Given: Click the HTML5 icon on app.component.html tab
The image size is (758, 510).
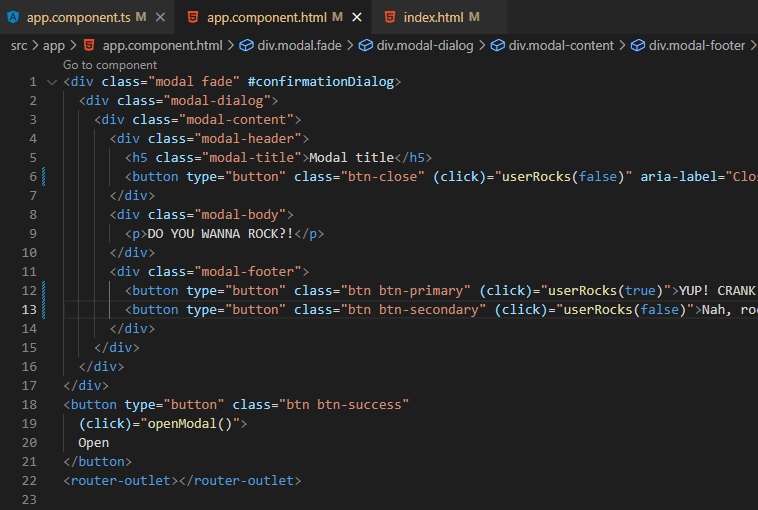Looking at the screenshot, I should pyautogui.click(x=191, y=17).
